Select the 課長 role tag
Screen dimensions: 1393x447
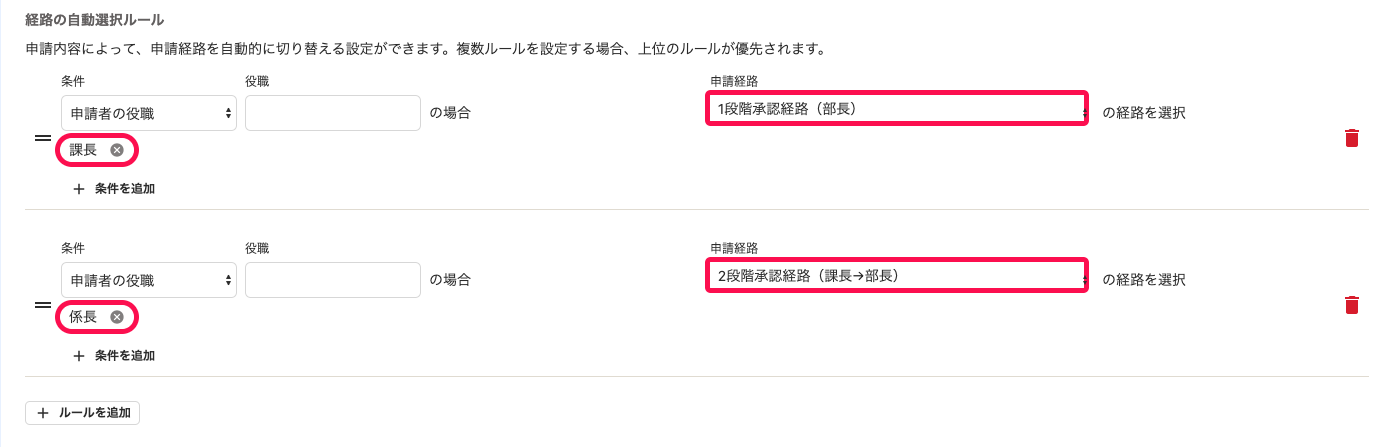pos(83,150)
